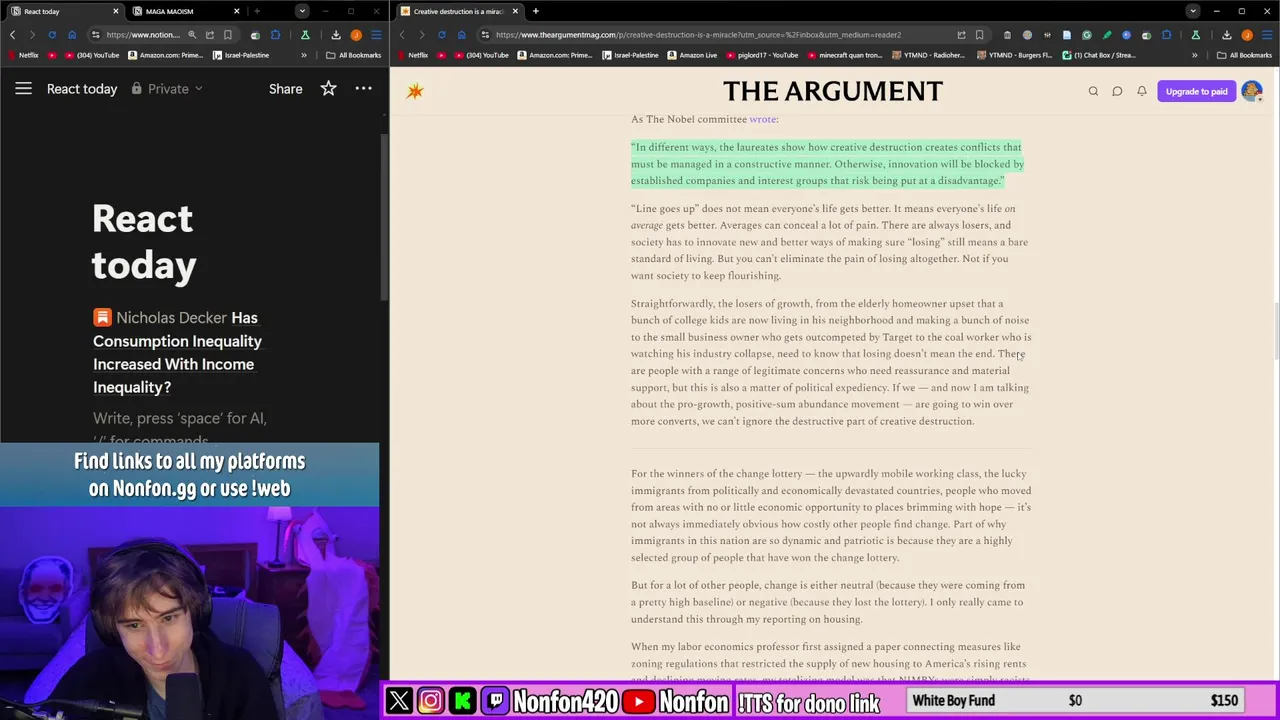Expand hidden bookmarks chevron in the Argument window
The width and height of the screenshot is (1280, 720).
point(1194,55)
